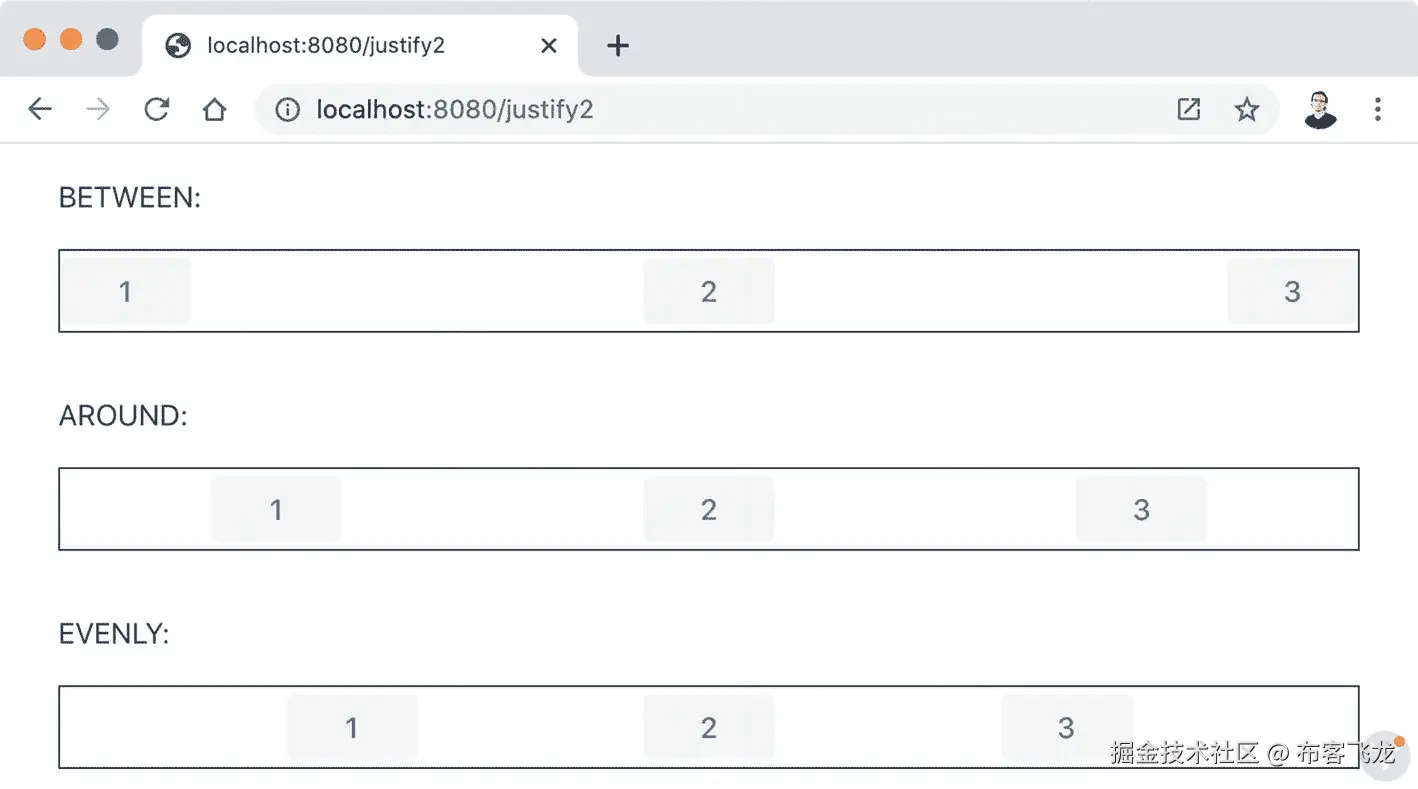Click button 3 in the EVENLY row
This screenshot has height=789, width=1418.
1066,727
